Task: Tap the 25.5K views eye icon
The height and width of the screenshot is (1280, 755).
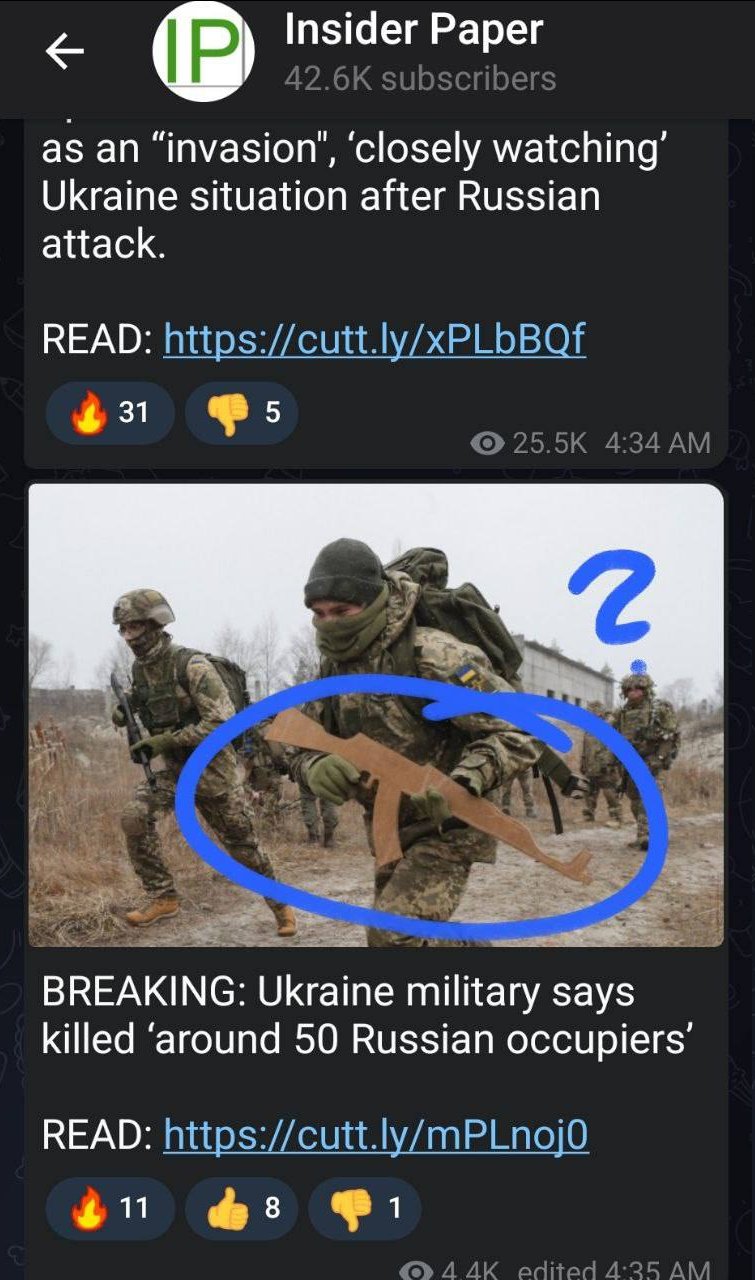Action: coord(488,443)
